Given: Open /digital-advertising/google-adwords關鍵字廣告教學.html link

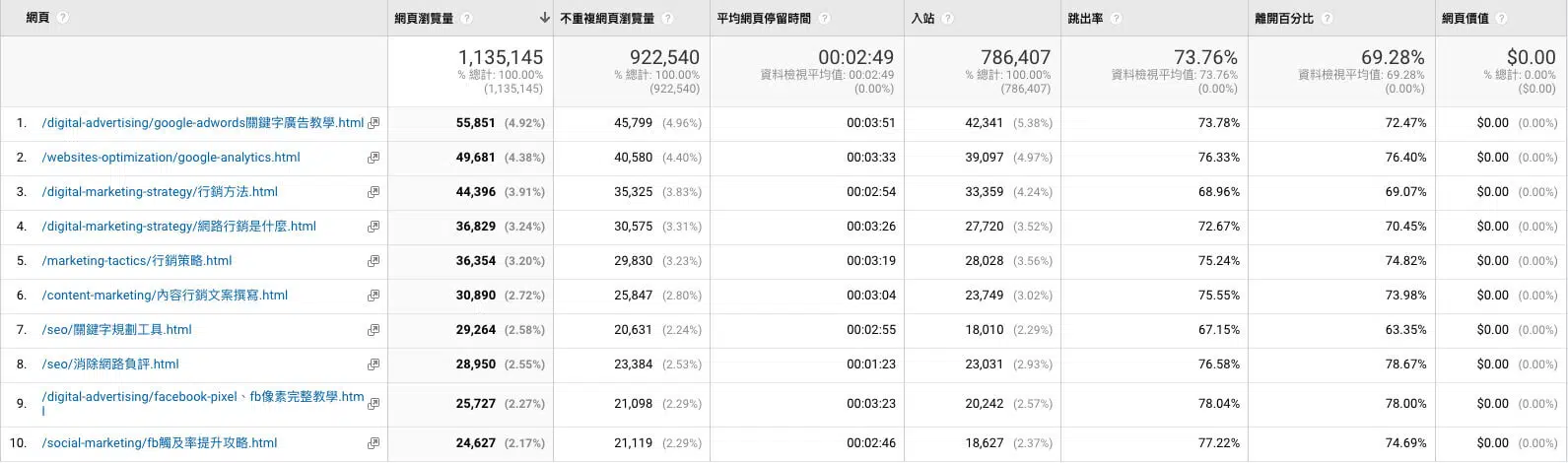Looking at the screenshot, I should coord(203,123).
